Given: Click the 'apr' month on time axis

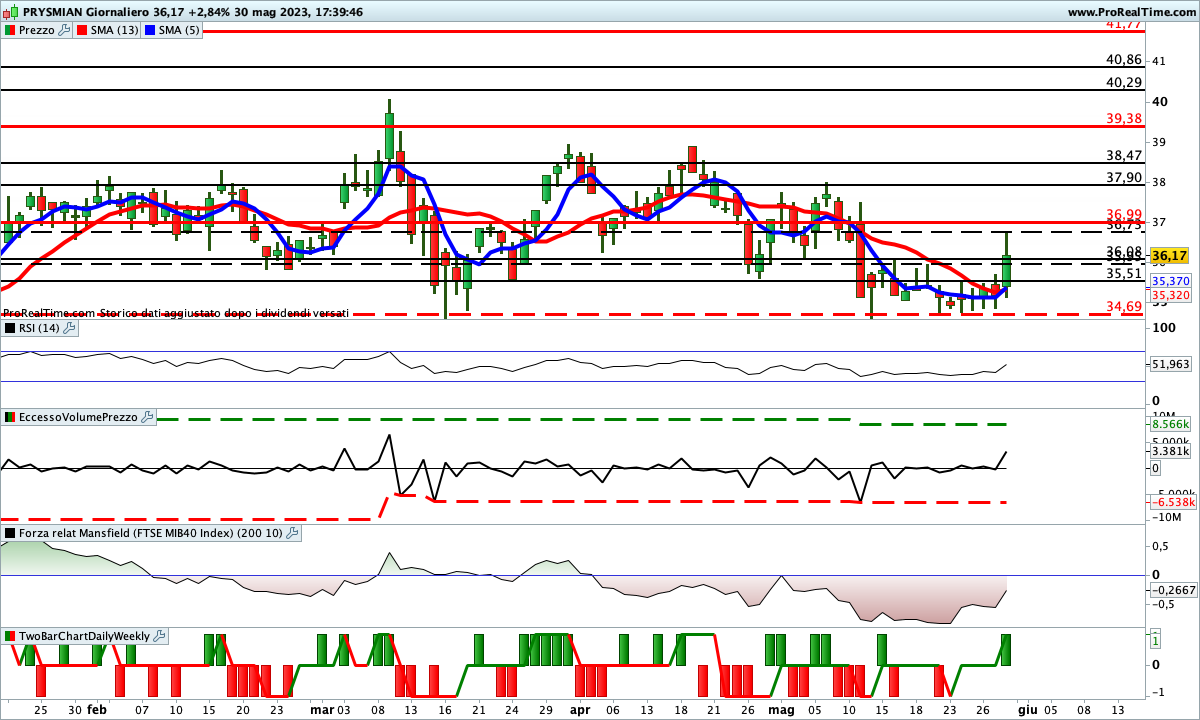Looking at the screenshot, I should tap(580, 708).
